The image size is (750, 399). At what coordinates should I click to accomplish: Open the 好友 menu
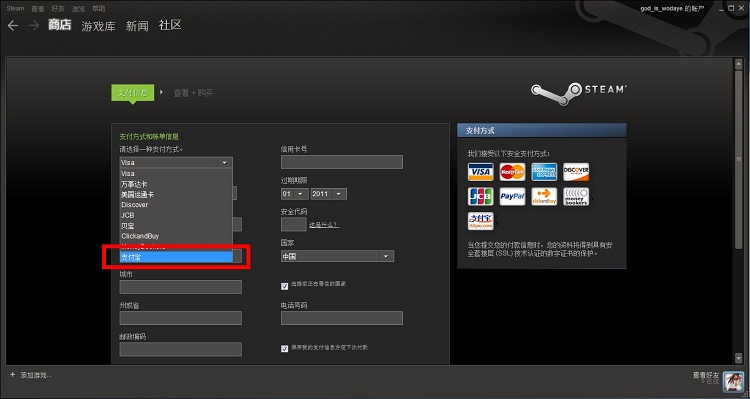[58, 9]
